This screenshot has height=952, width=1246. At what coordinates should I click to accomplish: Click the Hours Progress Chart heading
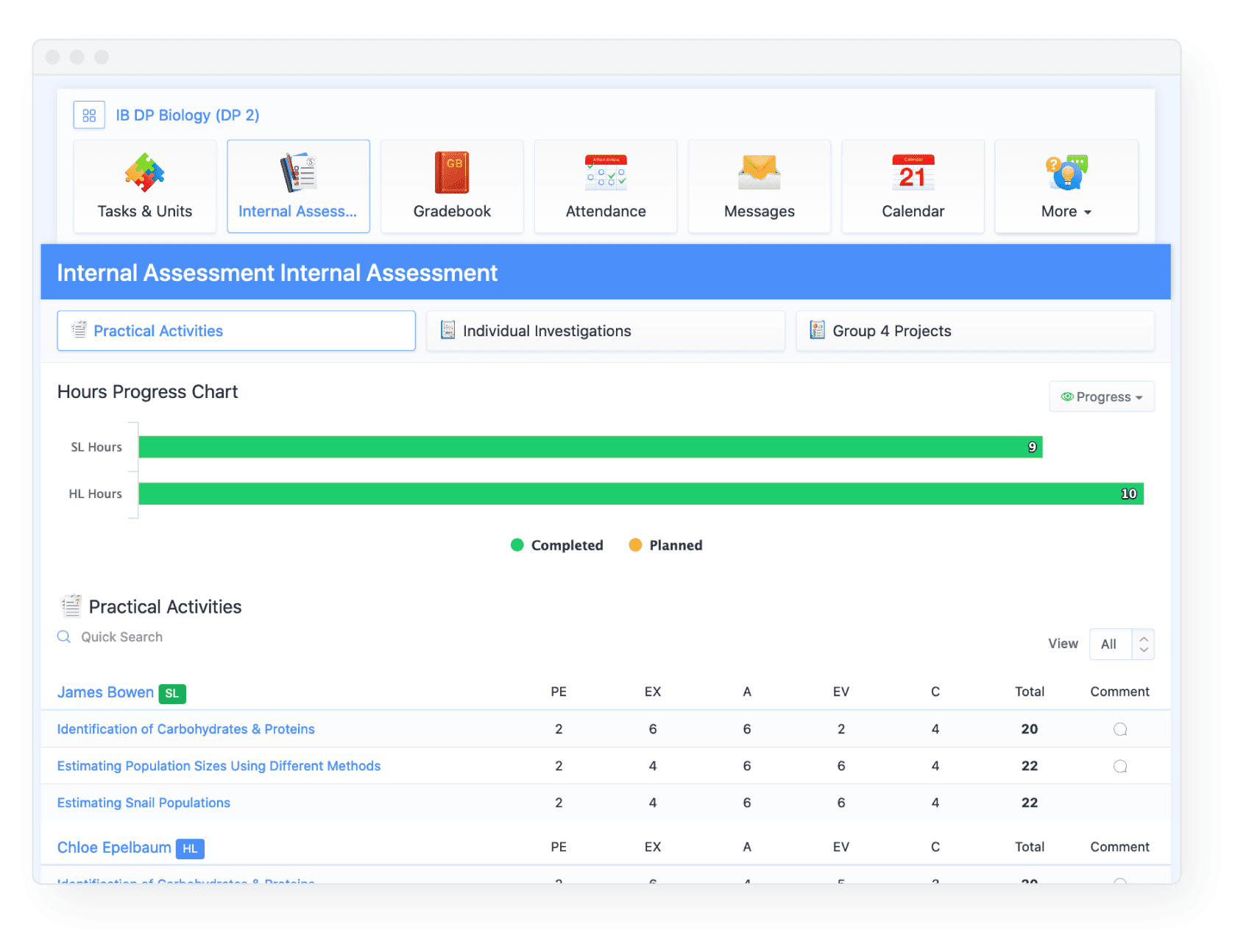[148, 391]
